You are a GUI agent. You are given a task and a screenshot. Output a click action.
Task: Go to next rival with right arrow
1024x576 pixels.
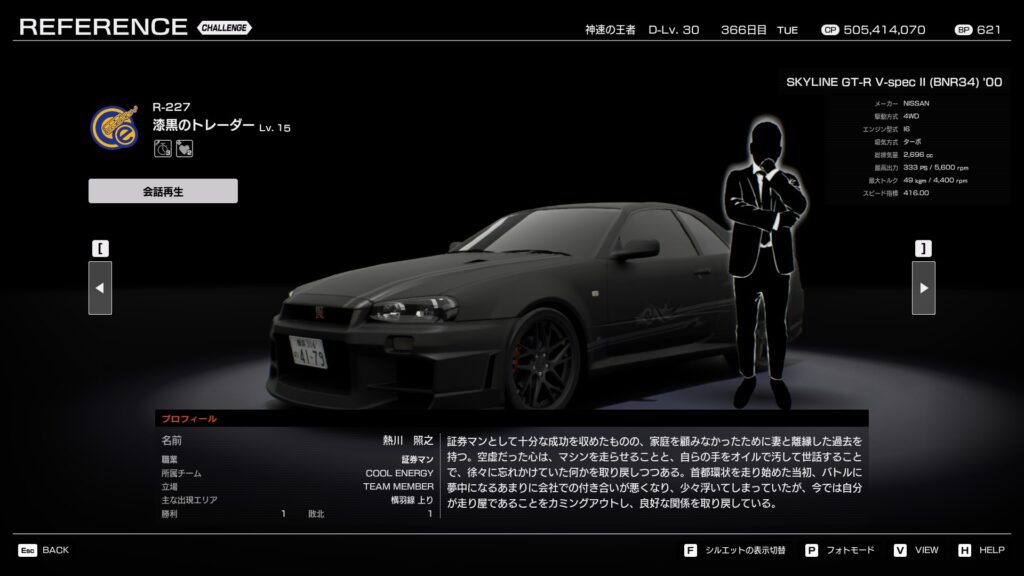click(923, 288)
